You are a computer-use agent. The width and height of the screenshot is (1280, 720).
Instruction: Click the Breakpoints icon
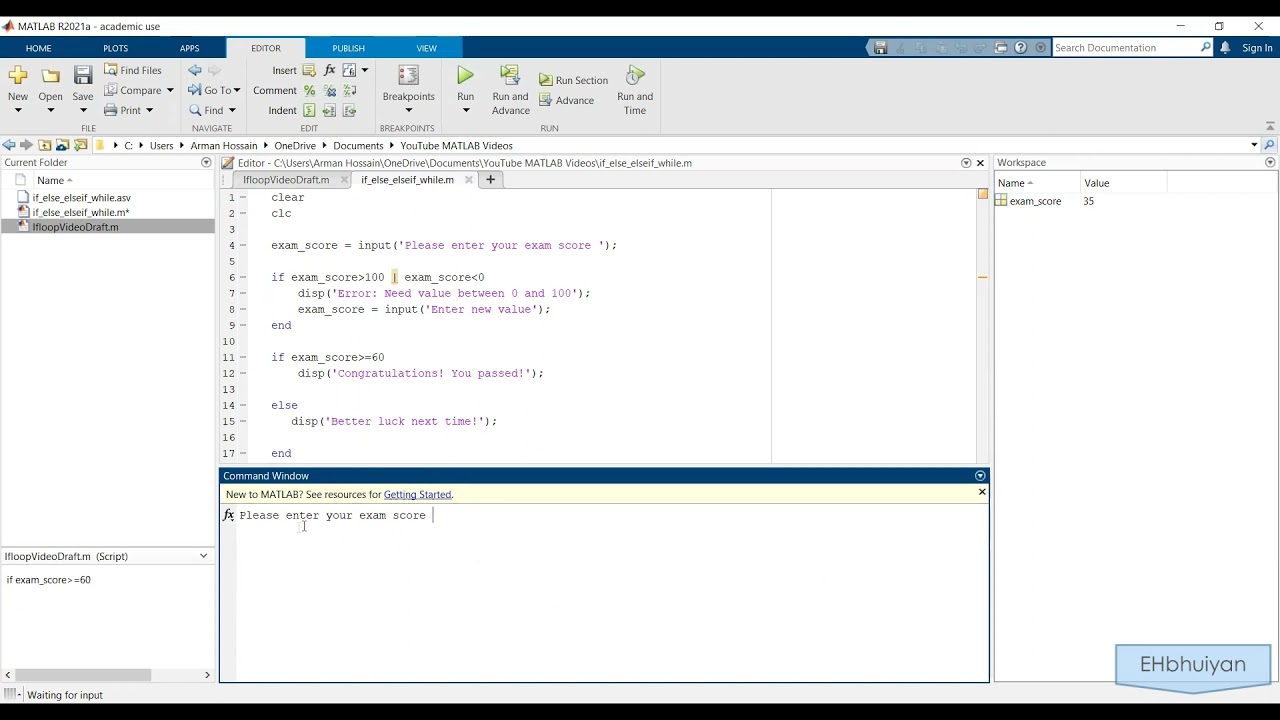(x=408, y=76)
